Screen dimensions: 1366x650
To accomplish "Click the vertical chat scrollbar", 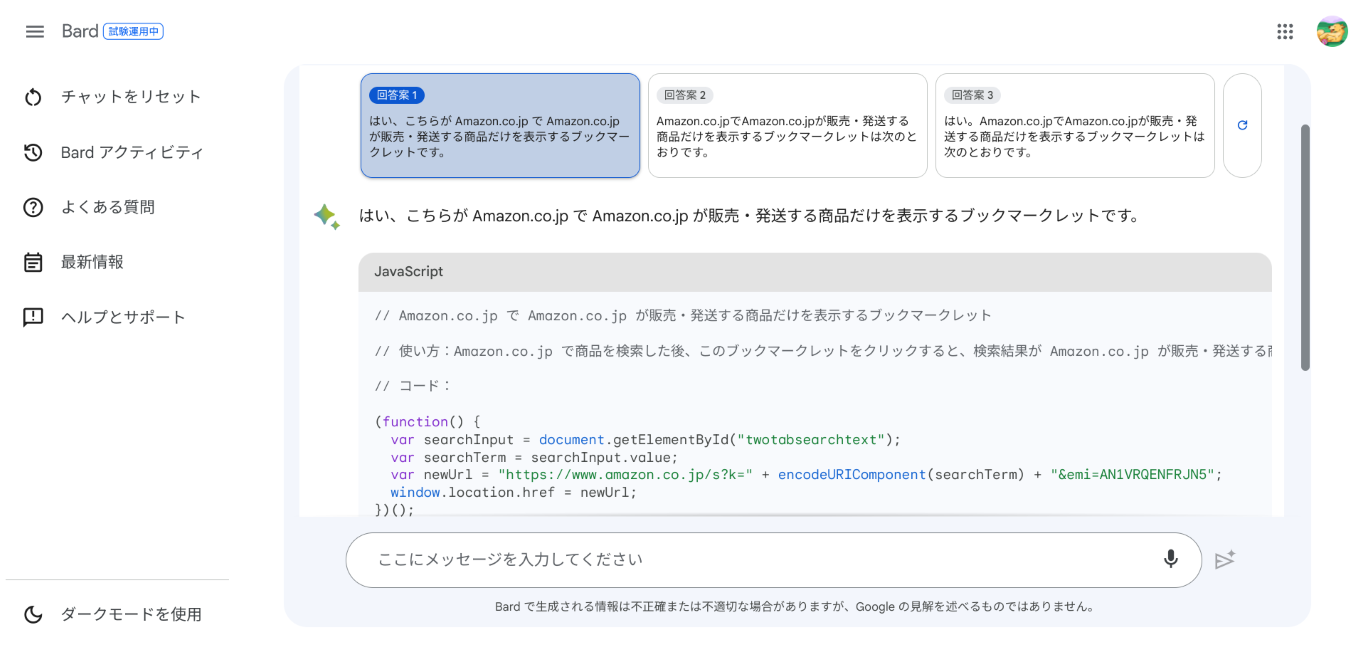I will [1305, 247].
